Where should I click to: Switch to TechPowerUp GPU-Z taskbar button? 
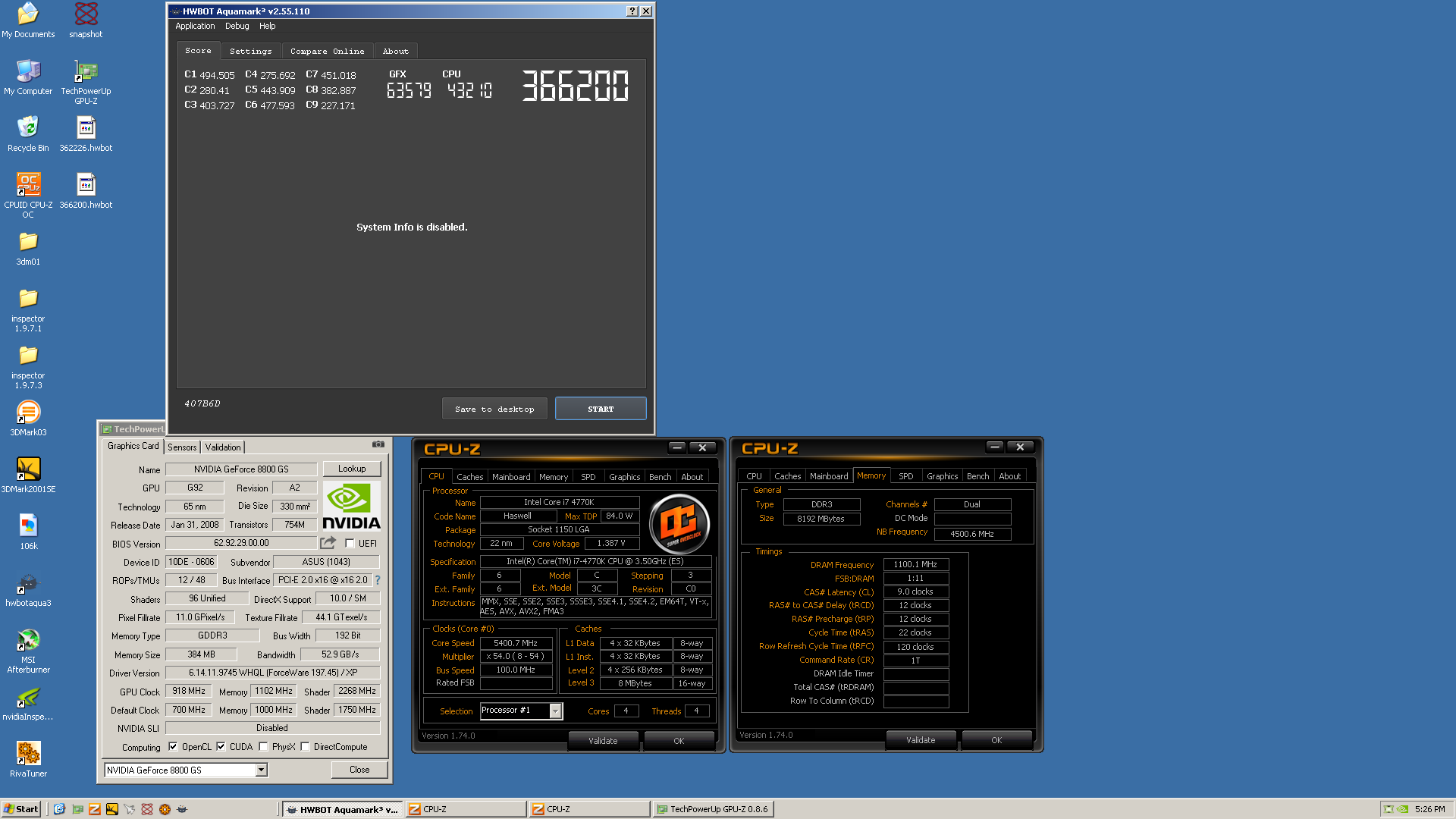coord(712,809)
